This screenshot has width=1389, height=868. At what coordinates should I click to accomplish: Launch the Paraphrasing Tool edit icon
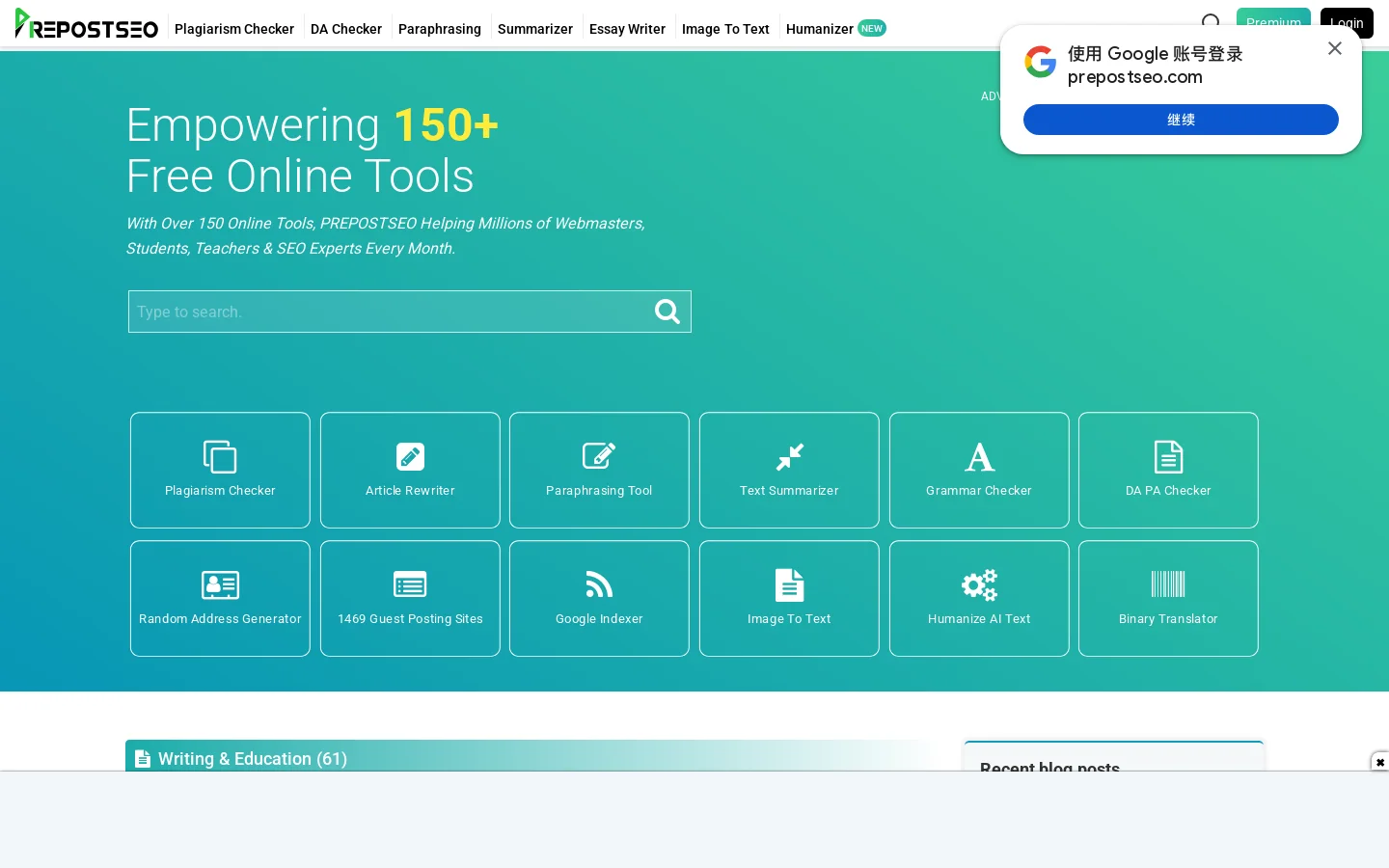click(599, 456)
